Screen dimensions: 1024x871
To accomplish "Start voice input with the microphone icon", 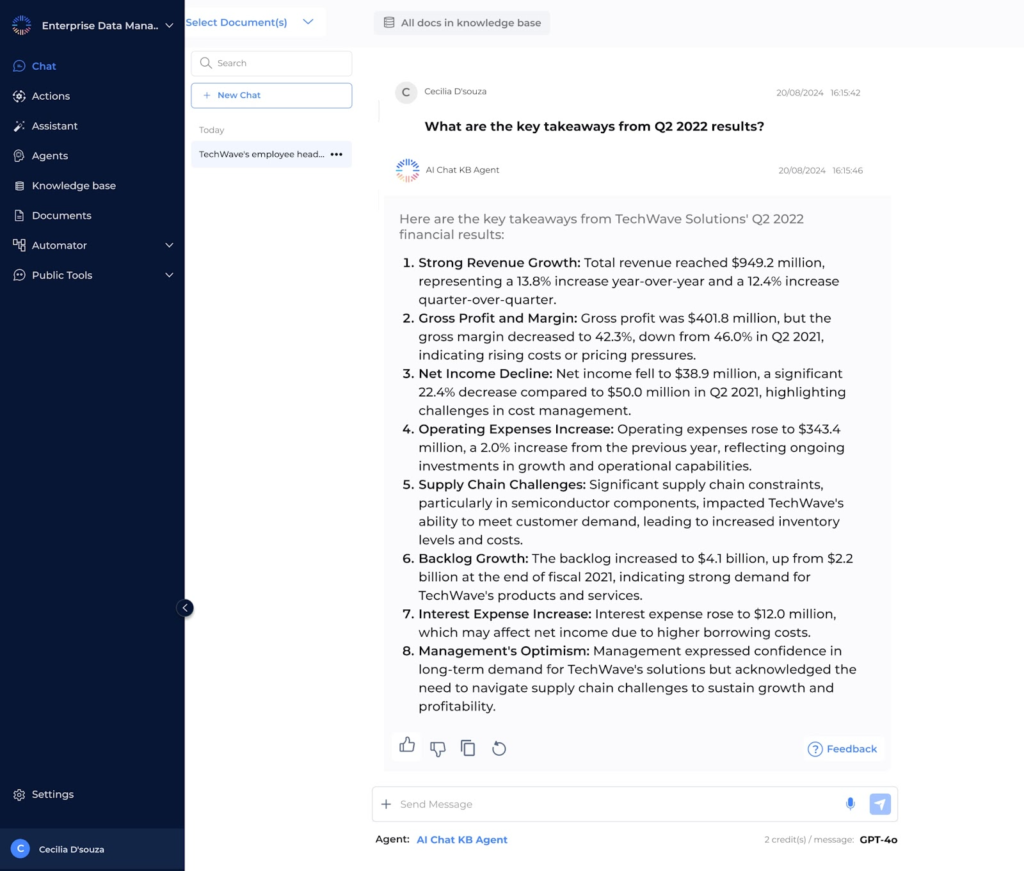I will point(850,803).
